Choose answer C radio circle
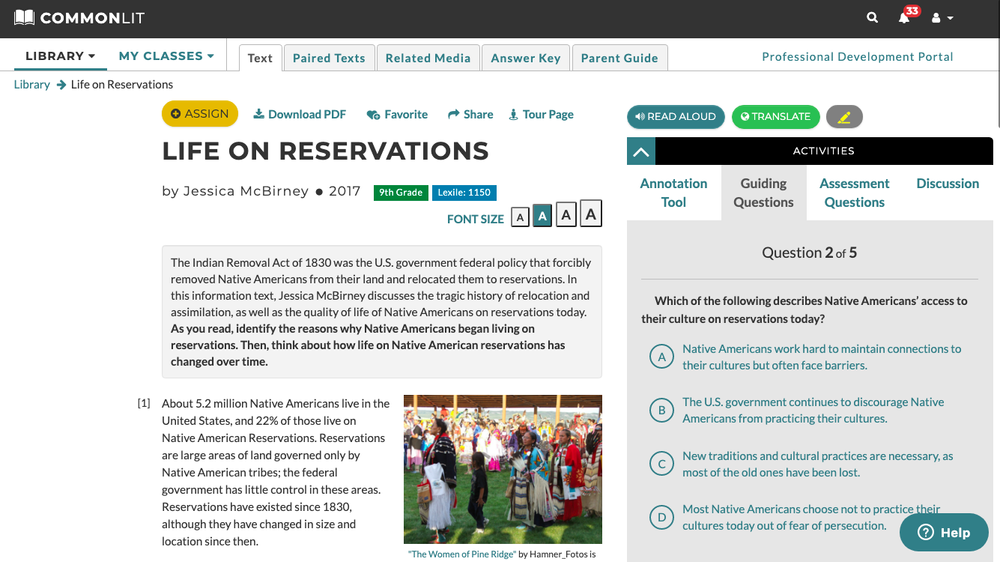This screenshot has height=562, width=1000. coord(661,464)
